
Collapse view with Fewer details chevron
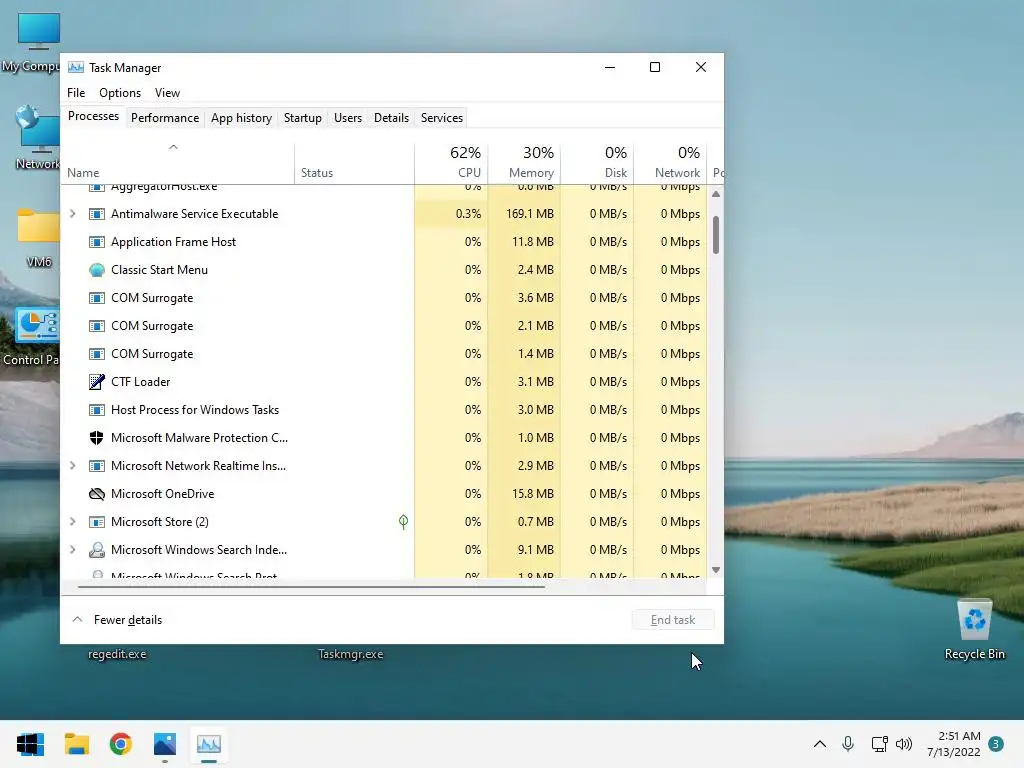[x=77, y=619]
